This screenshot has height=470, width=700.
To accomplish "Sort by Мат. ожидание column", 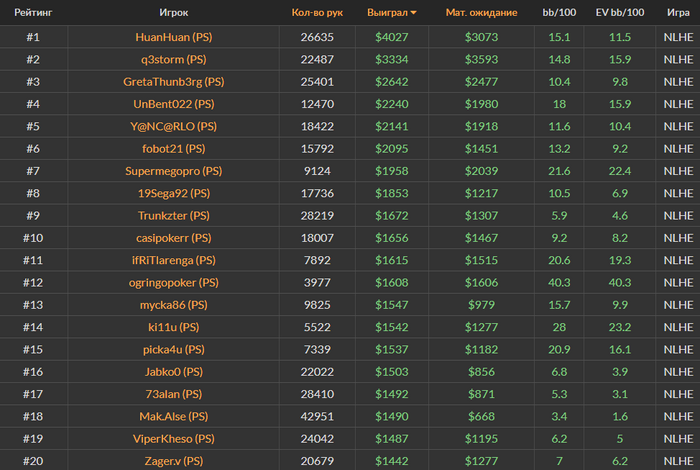I will point(481,13).
